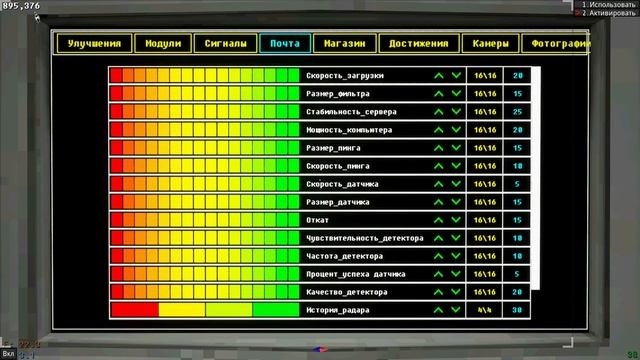This screenshot has width=640, height=360.
Task: Click the Частота_детектора label
Action: pos(344,256)
